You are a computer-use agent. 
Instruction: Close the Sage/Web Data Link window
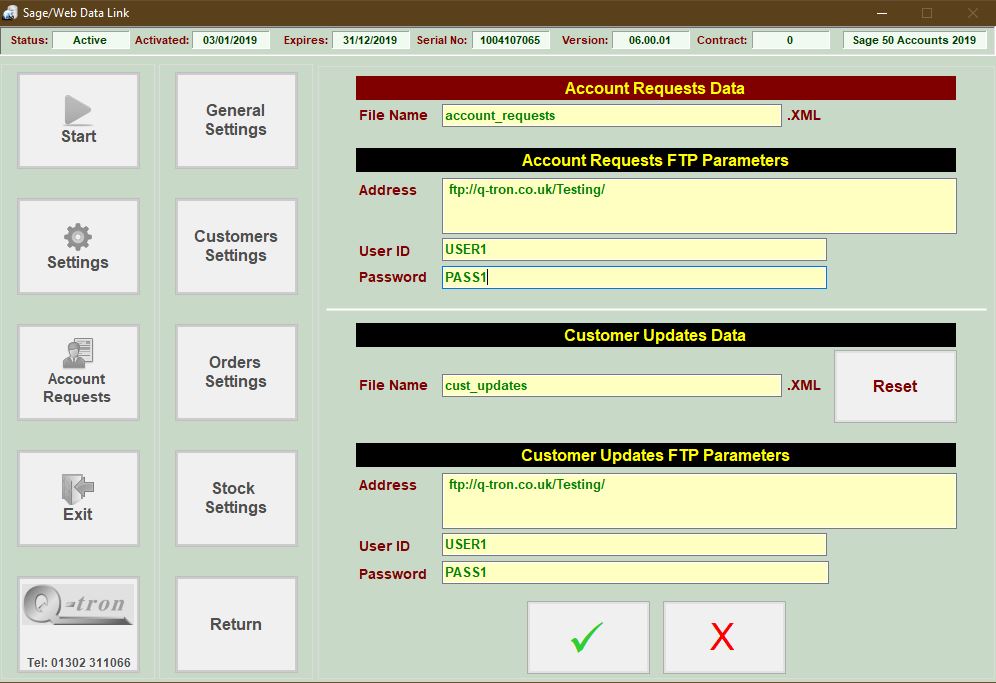pos(972,13)
